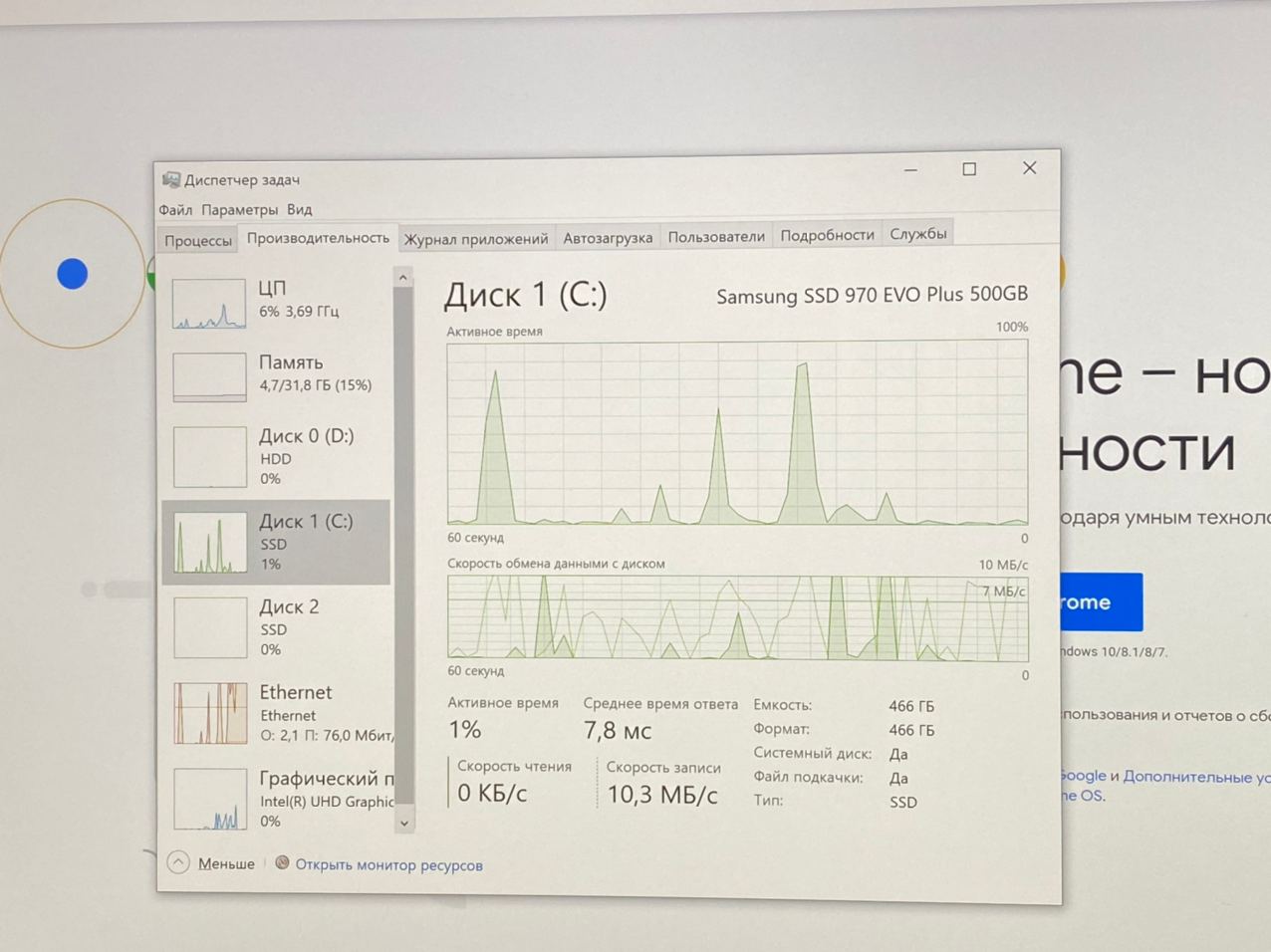
Task: Click Открыть монитор ресурсов link
Action: pos(388,865)
